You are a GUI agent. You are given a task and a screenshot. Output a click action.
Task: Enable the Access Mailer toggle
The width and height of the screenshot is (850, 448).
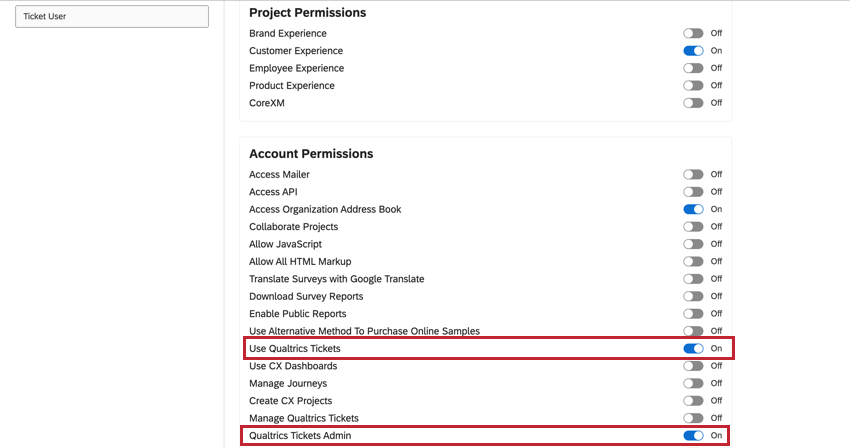tap(693, 174)
